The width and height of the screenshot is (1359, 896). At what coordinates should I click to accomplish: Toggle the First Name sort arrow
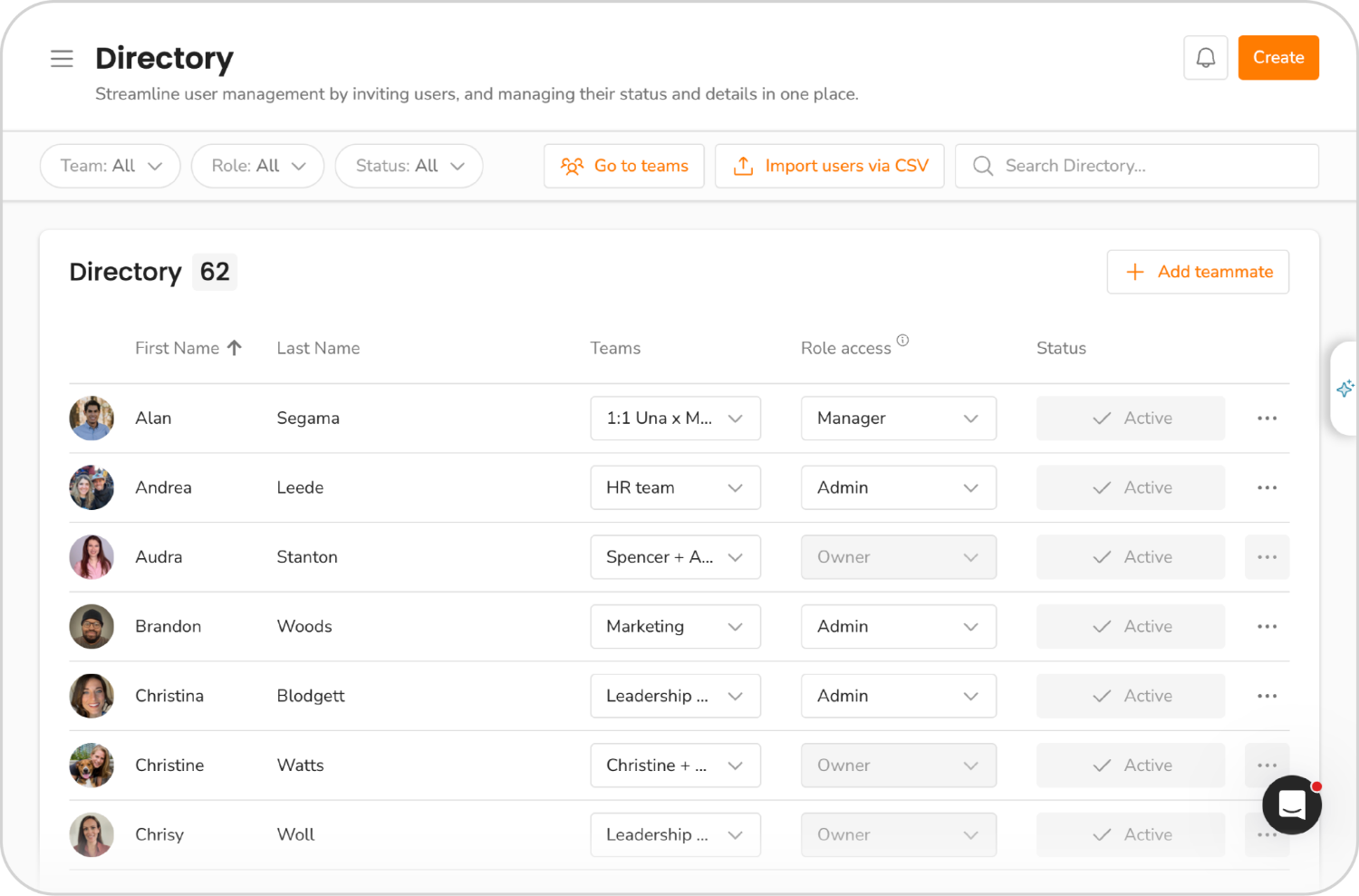click(x=234, y=347)
